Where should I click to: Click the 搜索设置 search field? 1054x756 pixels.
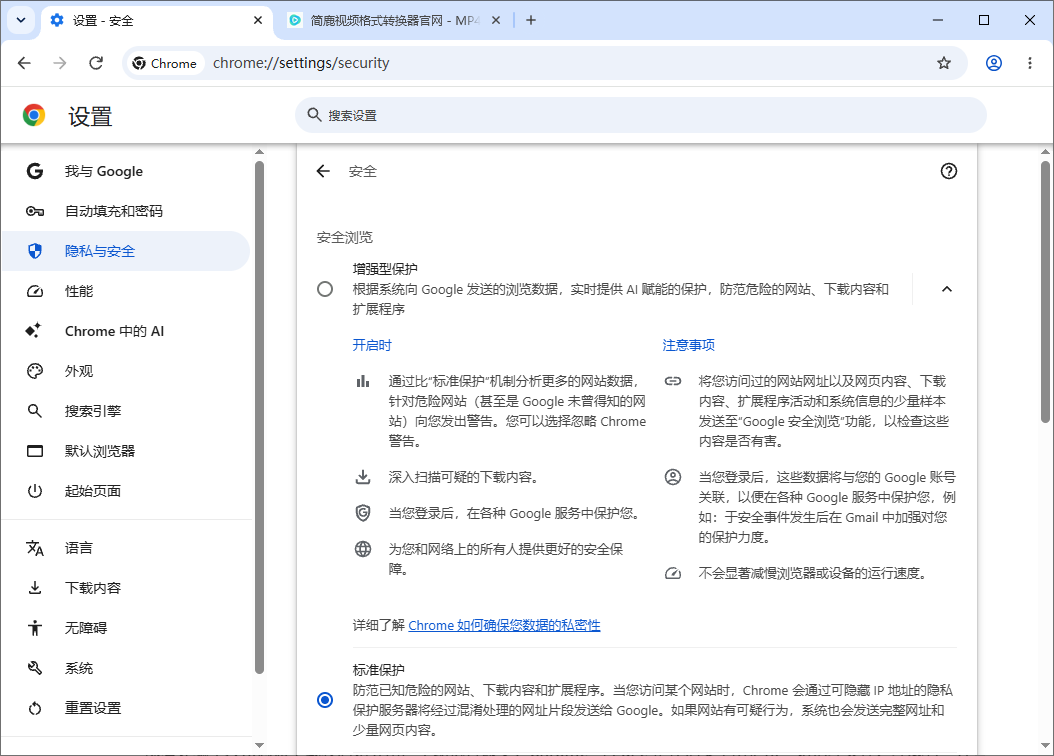641,115
